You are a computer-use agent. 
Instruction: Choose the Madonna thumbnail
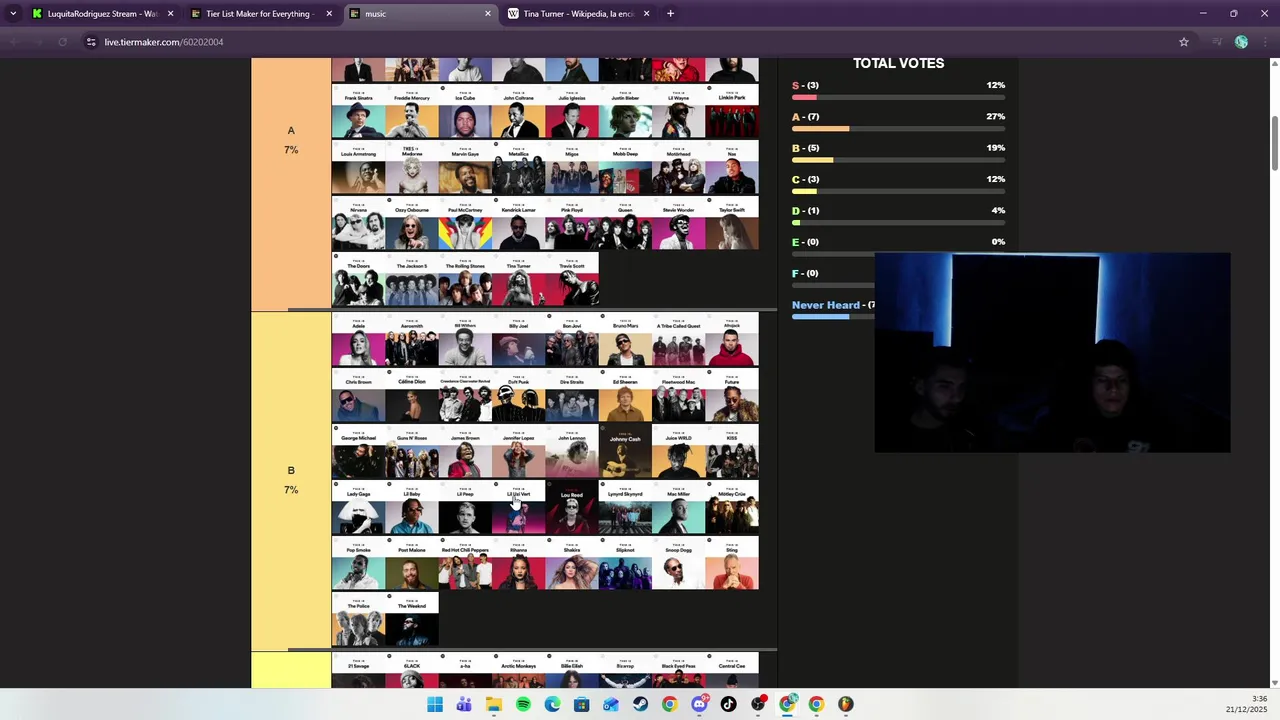pos(412,168)
